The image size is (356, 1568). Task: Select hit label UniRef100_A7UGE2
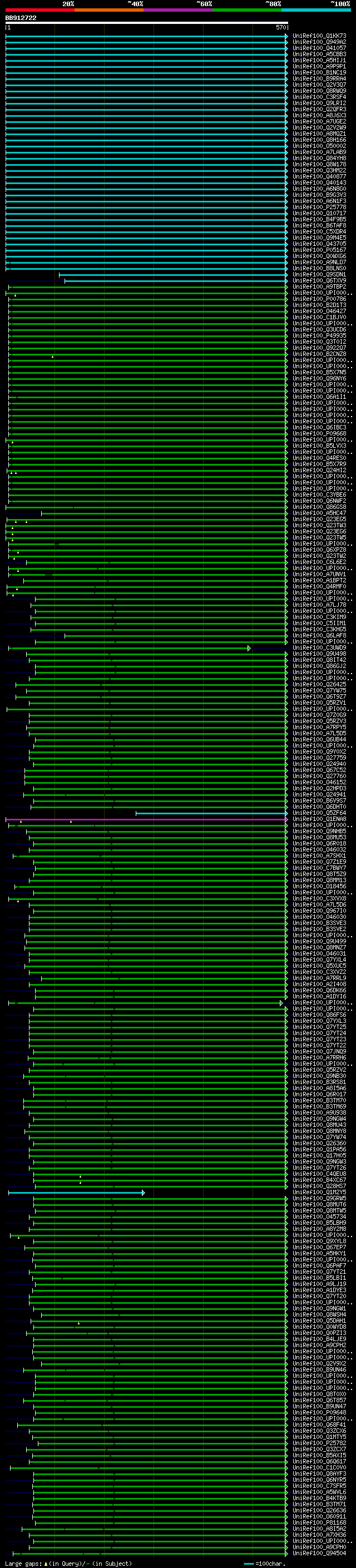tap(319, 122)
